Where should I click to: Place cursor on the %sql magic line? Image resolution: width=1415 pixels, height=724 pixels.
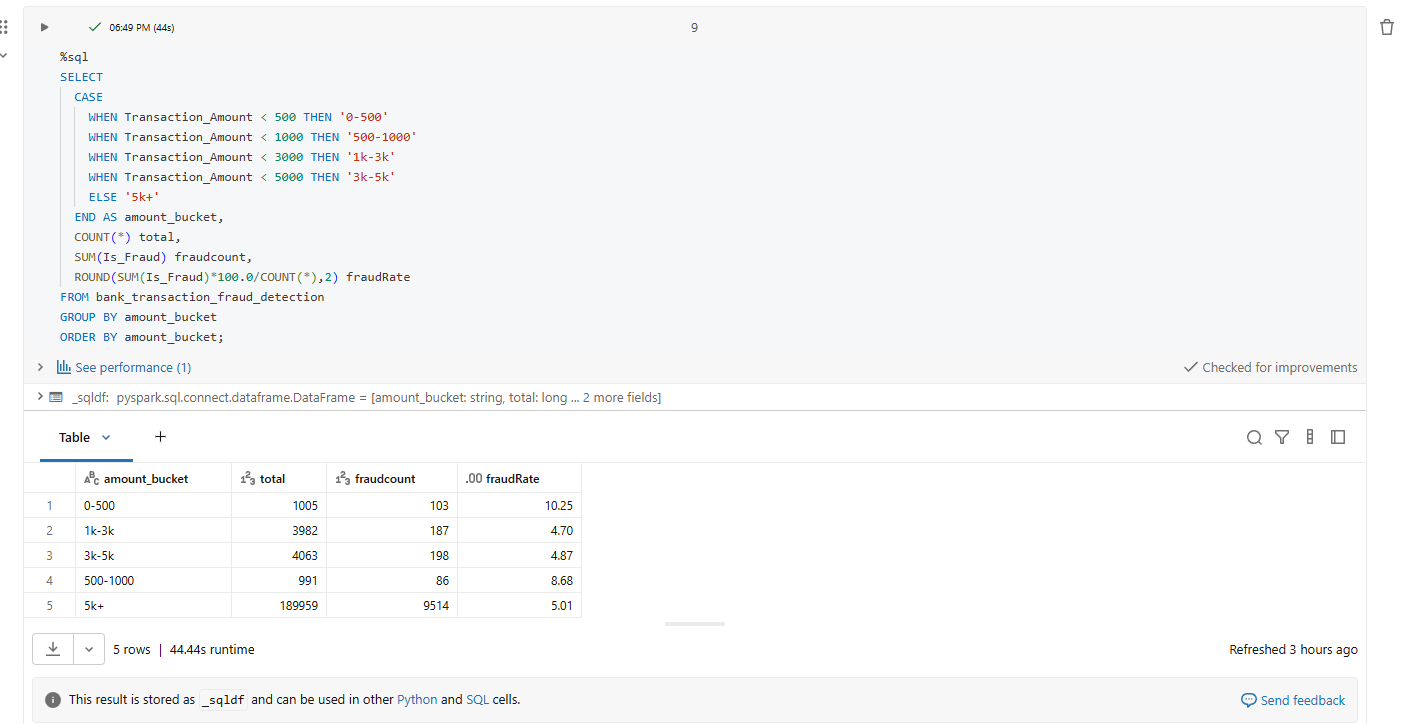(x=74, y=57)
